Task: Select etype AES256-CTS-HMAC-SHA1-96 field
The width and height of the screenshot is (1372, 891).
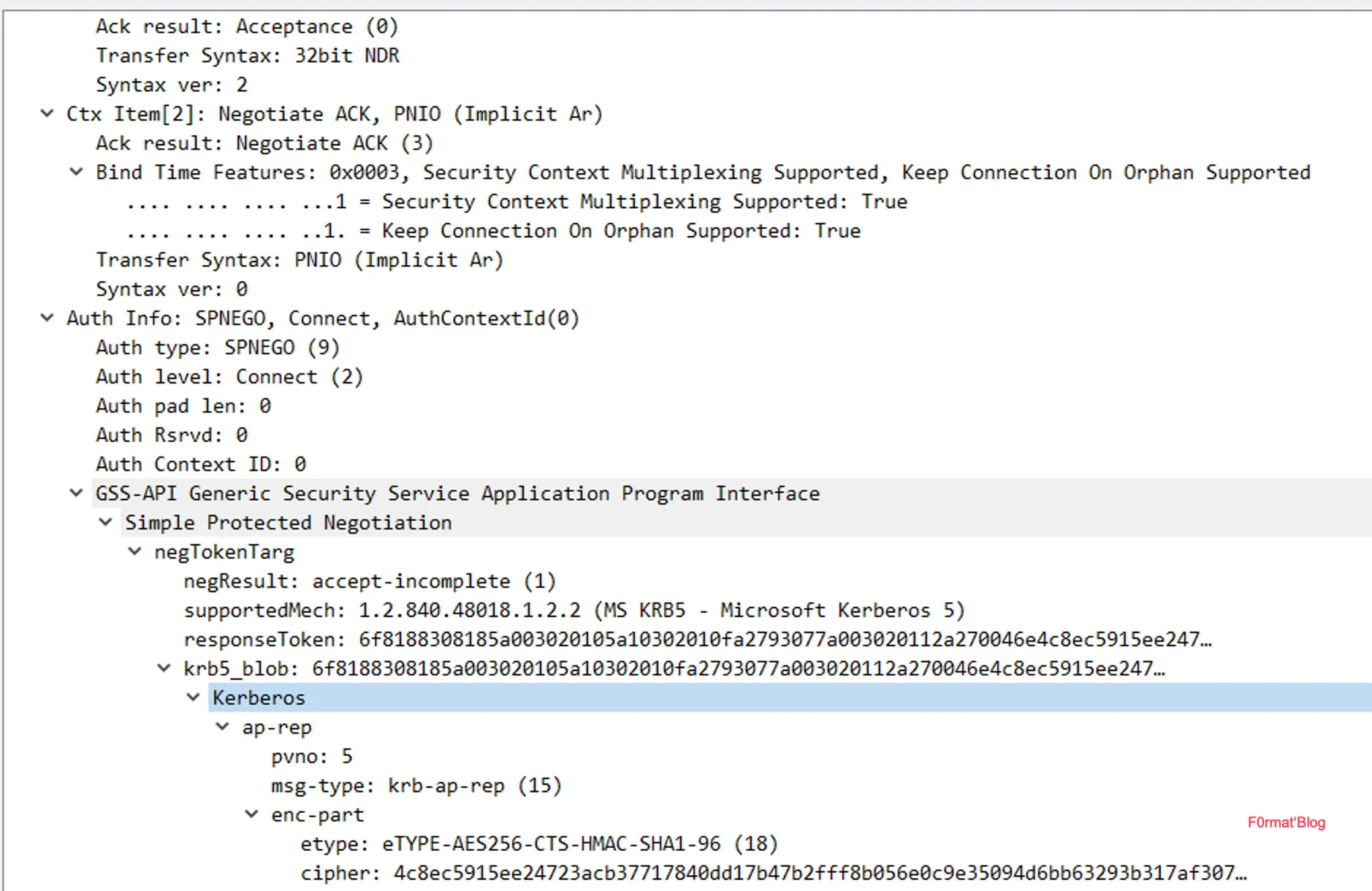Action: click(539, 844)
